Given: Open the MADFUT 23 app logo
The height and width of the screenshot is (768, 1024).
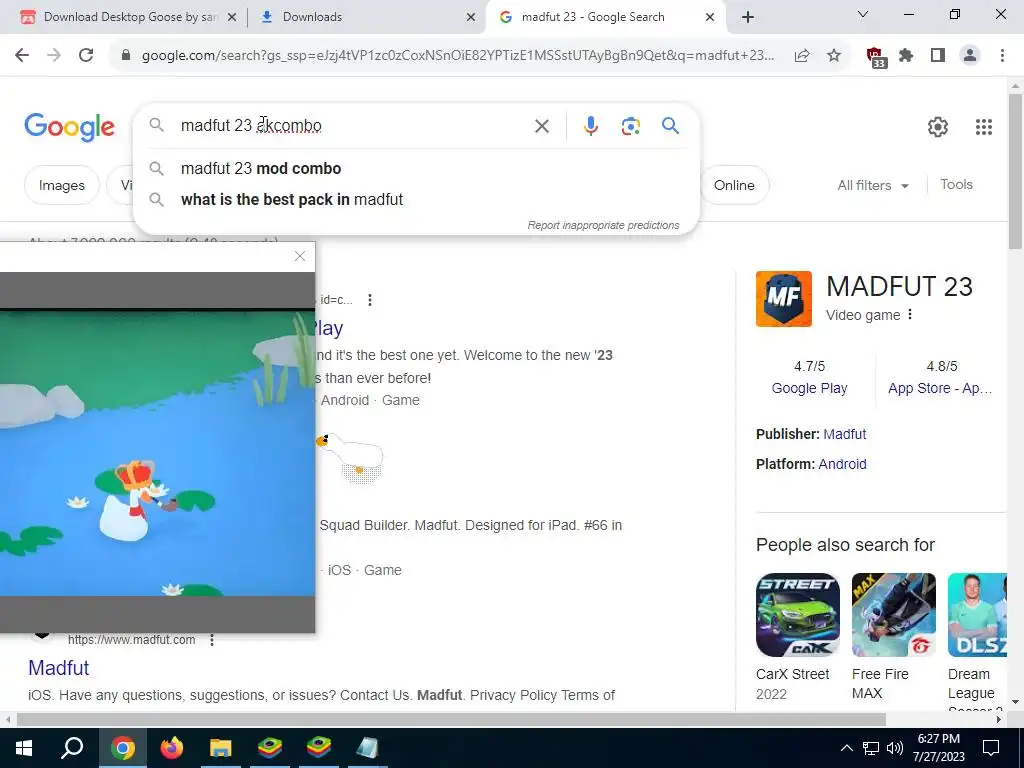Looking at the screenshot, I should pyautogui.click(x=784, y=299).
